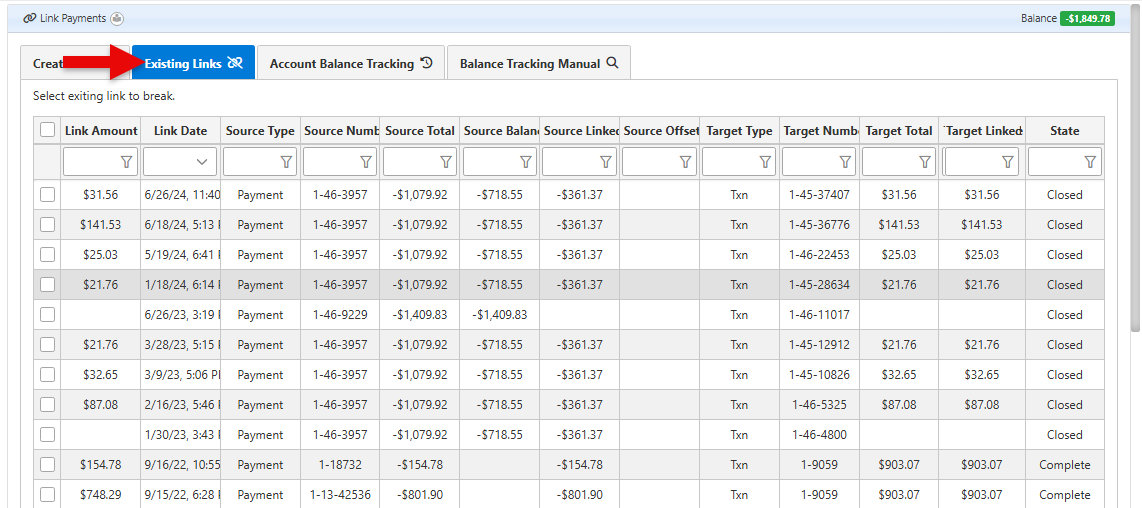Click the State column header
Image resolution: width=1142 pixels, height=508 pixels.
(x=1064, y=131)
